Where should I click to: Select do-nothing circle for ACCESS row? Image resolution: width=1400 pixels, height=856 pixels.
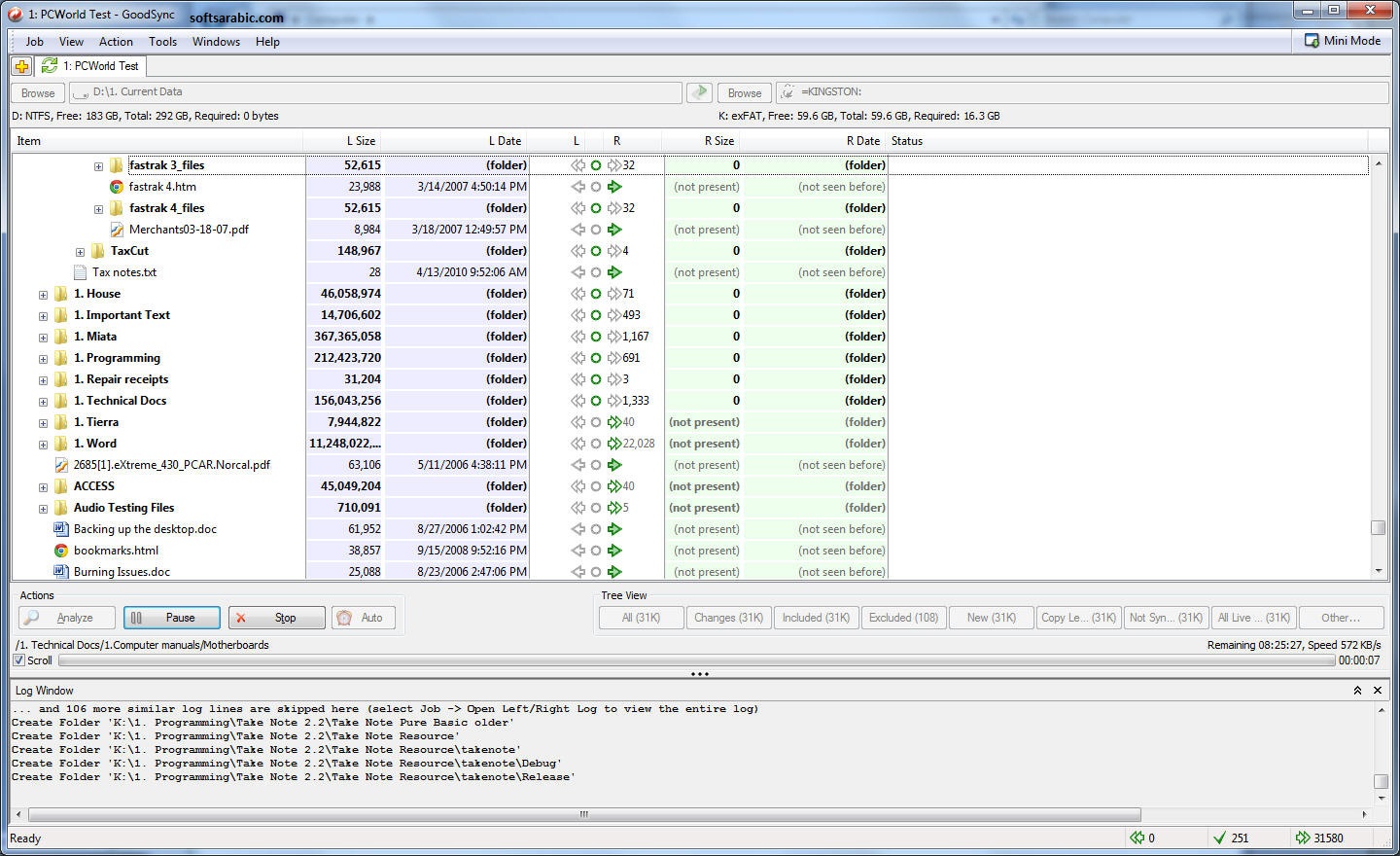[x=596, y=486]
